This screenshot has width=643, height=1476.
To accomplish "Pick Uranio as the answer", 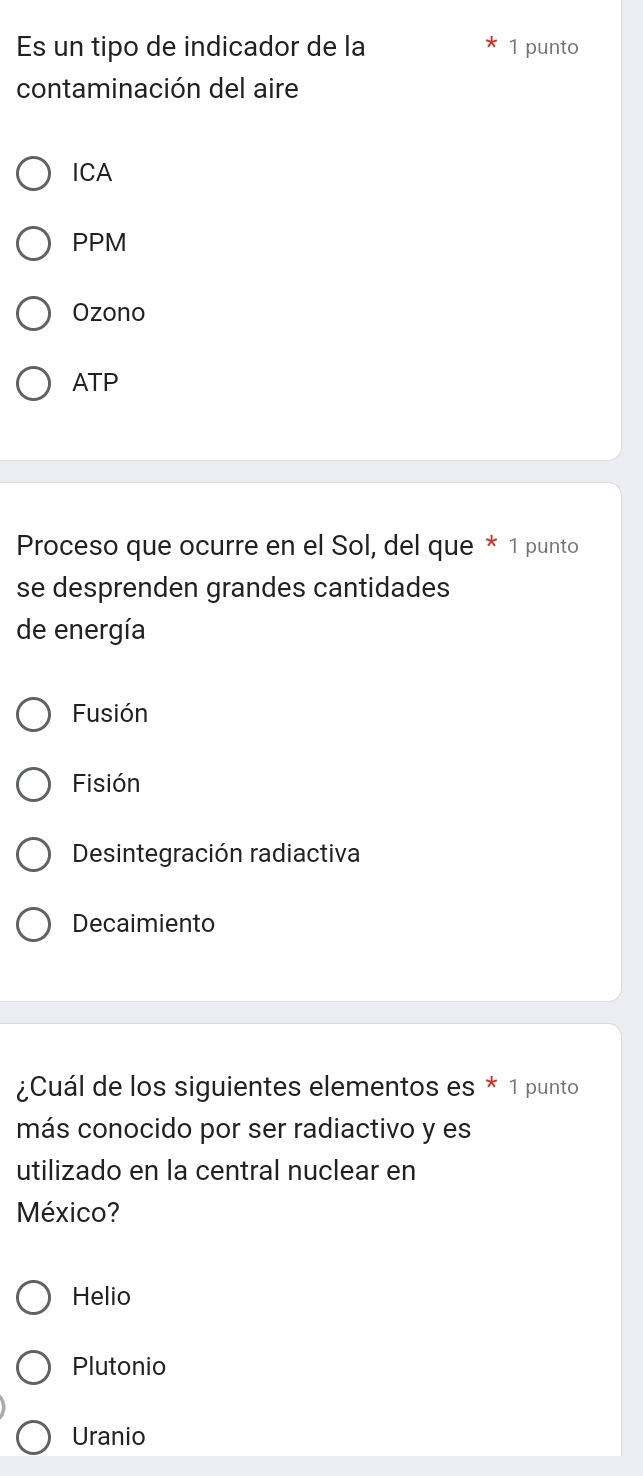I will point(34,1437).
